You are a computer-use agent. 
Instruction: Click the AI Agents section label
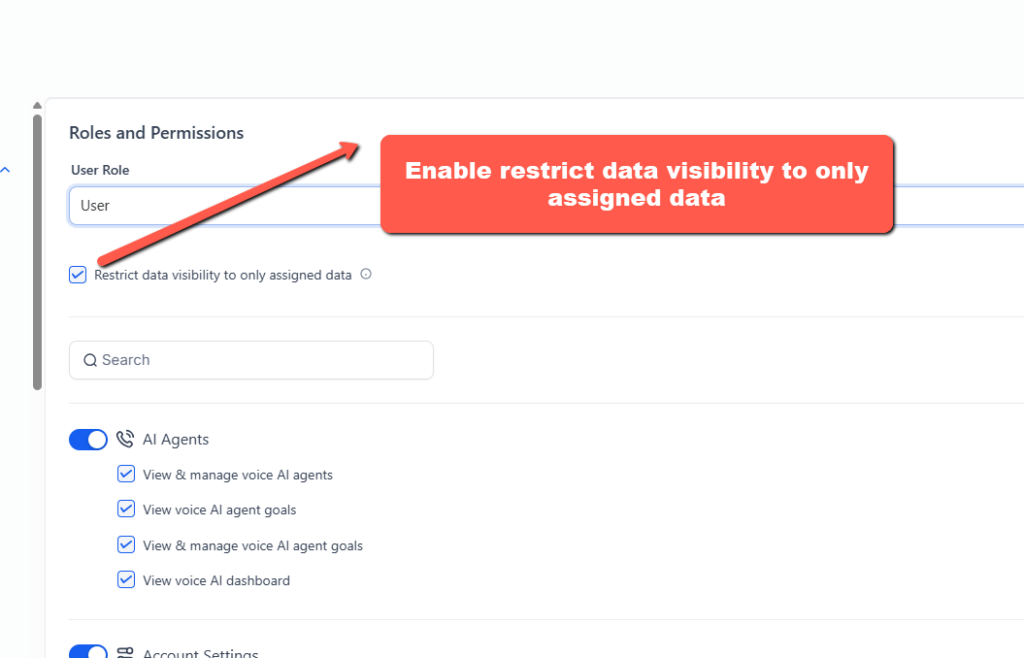point(176,439)
